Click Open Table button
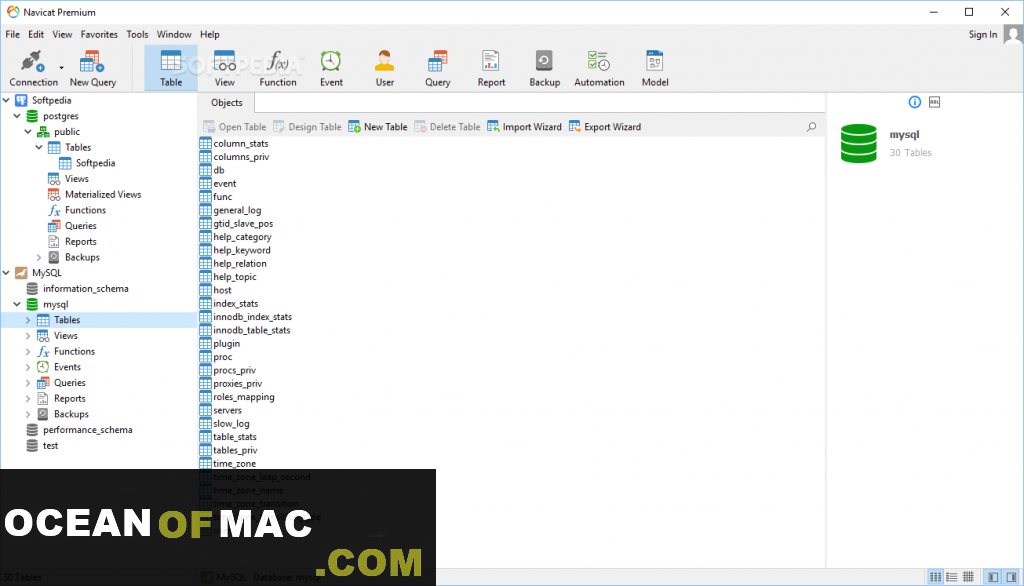1024x586 pixels. (235, 127)
